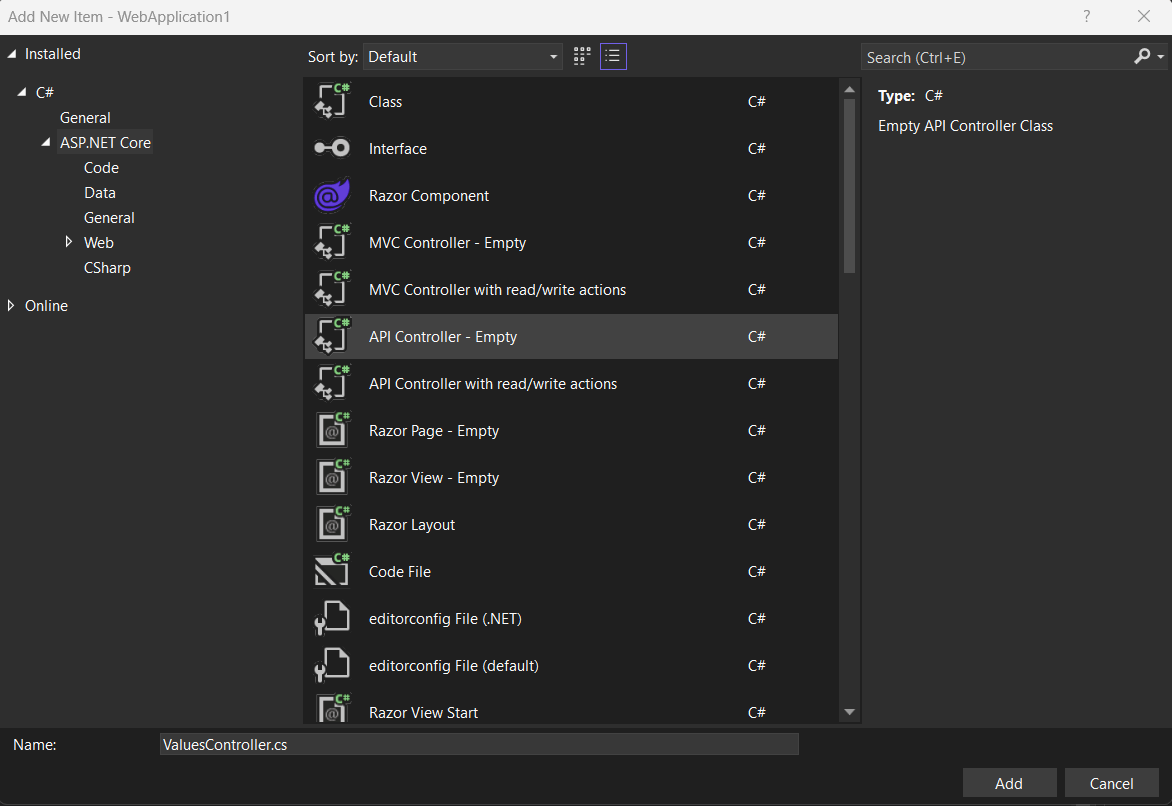Screen dimensions: 1172x806
Task: Select the Class template name
Action: [x=385, y=102]
